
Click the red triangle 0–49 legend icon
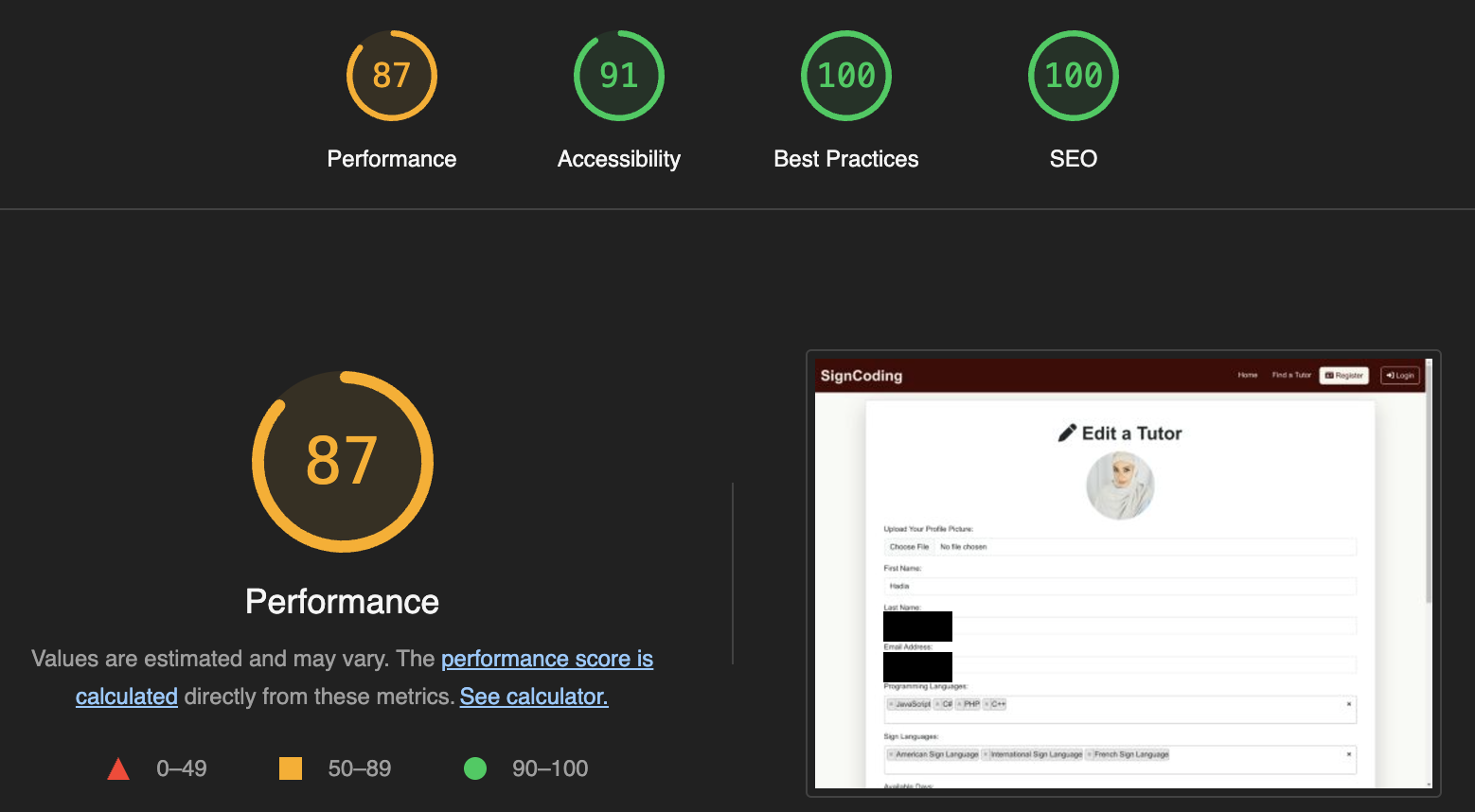pos(118,768)
